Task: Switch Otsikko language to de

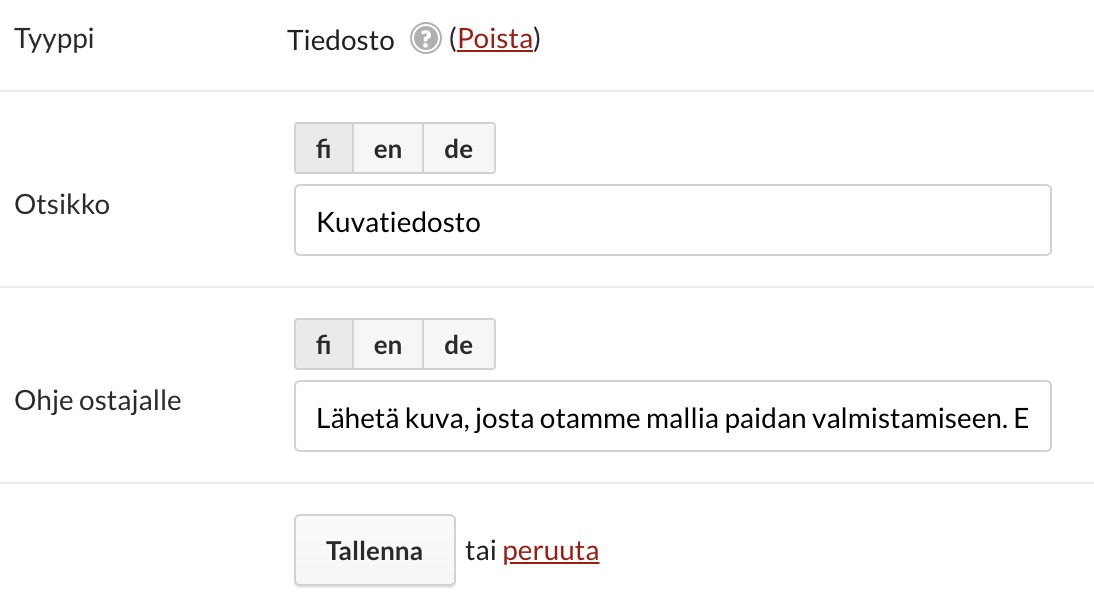Action: point(459,148)
